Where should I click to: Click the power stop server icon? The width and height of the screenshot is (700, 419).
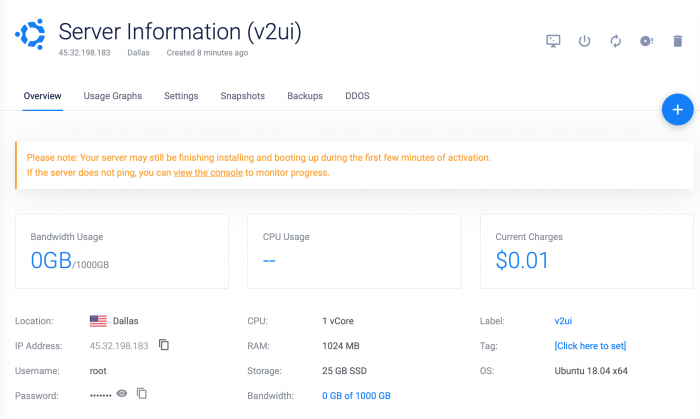(x=585, y=41)
